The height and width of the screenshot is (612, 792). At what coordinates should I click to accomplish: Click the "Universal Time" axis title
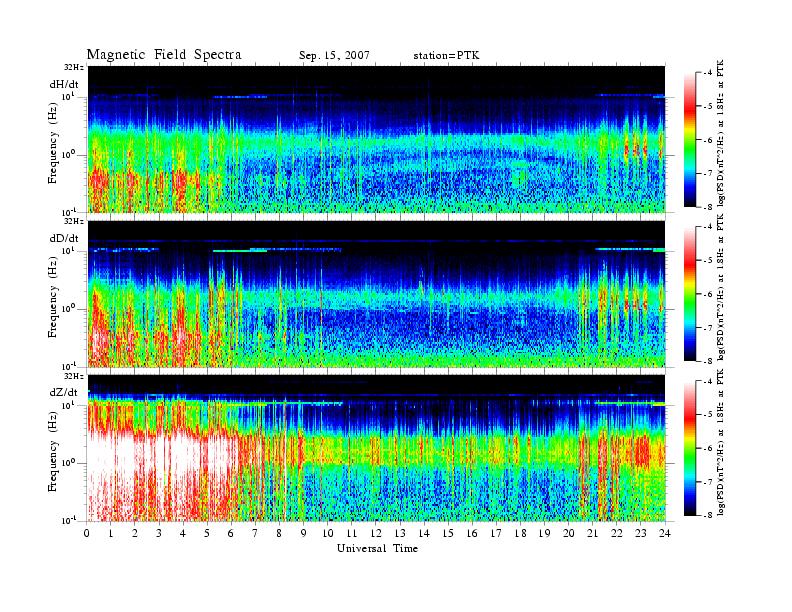(x=377, y=548)
